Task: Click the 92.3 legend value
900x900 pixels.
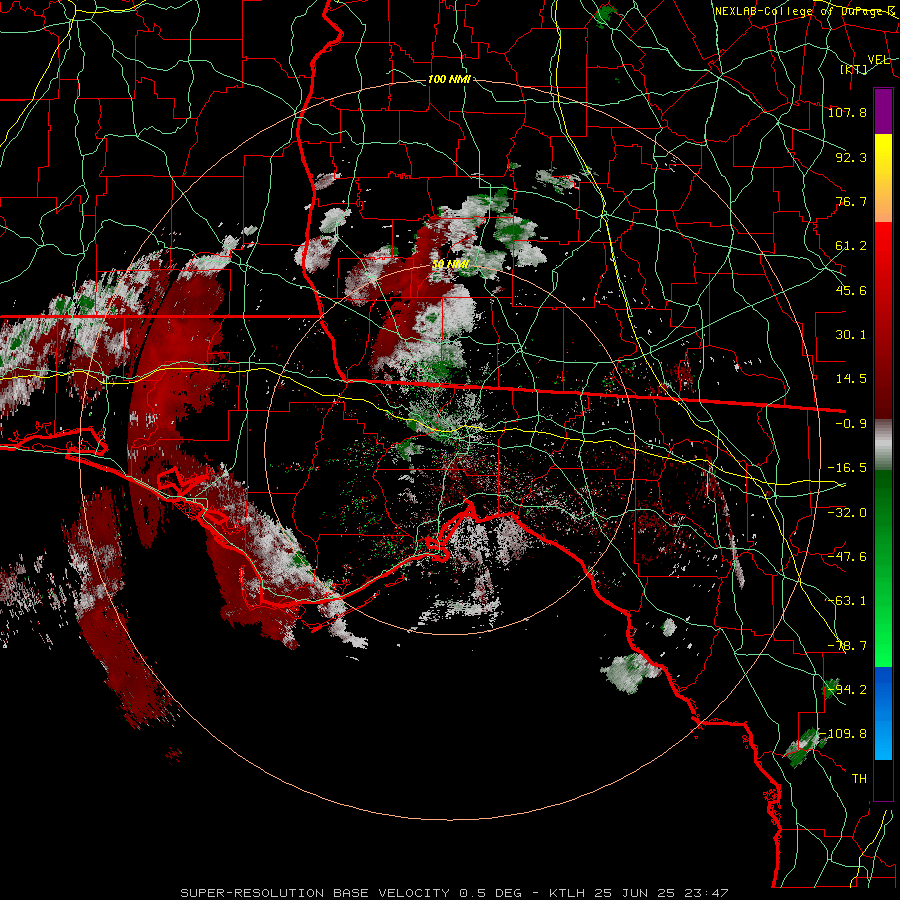Action: (851, 157)
